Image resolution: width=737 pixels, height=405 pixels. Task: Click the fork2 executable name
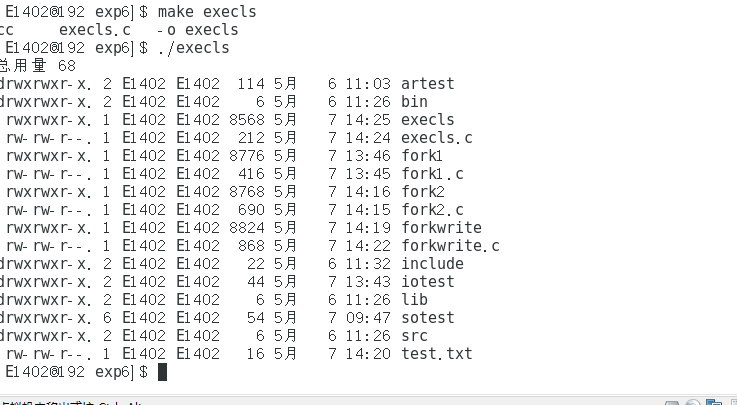point(422,191)
